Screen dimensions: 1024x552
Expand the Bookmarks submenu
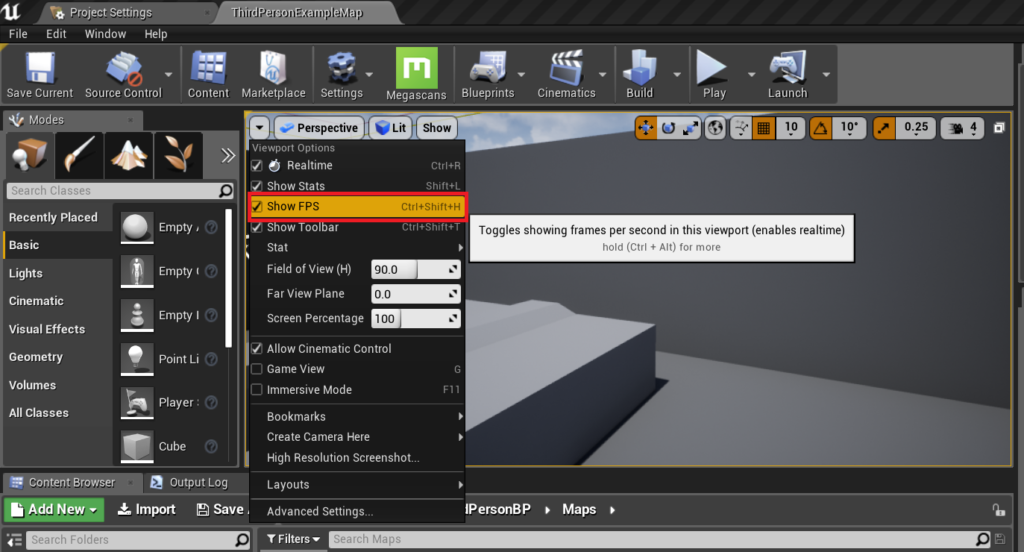[x=357, y=417]
